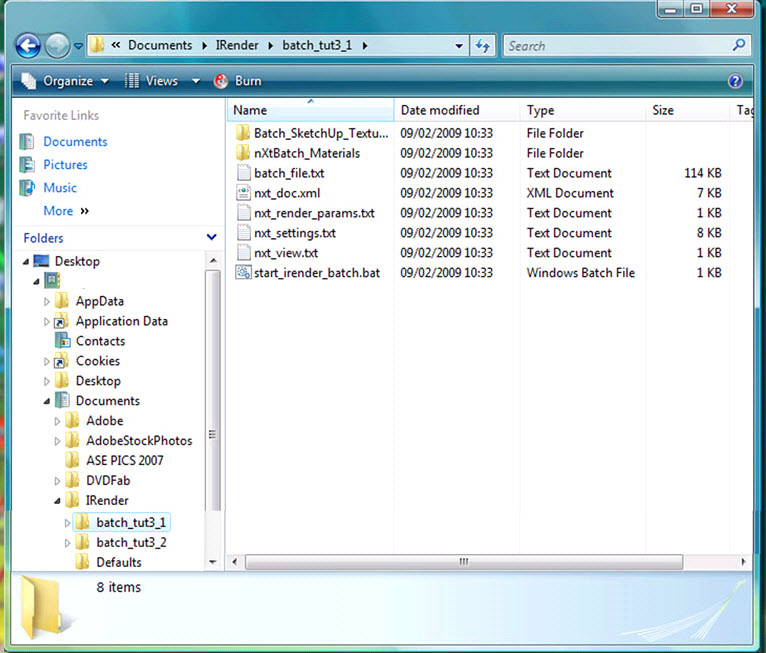Open the Organize dropdown menu
The image size is (766, 653).
tap(66, 81)
